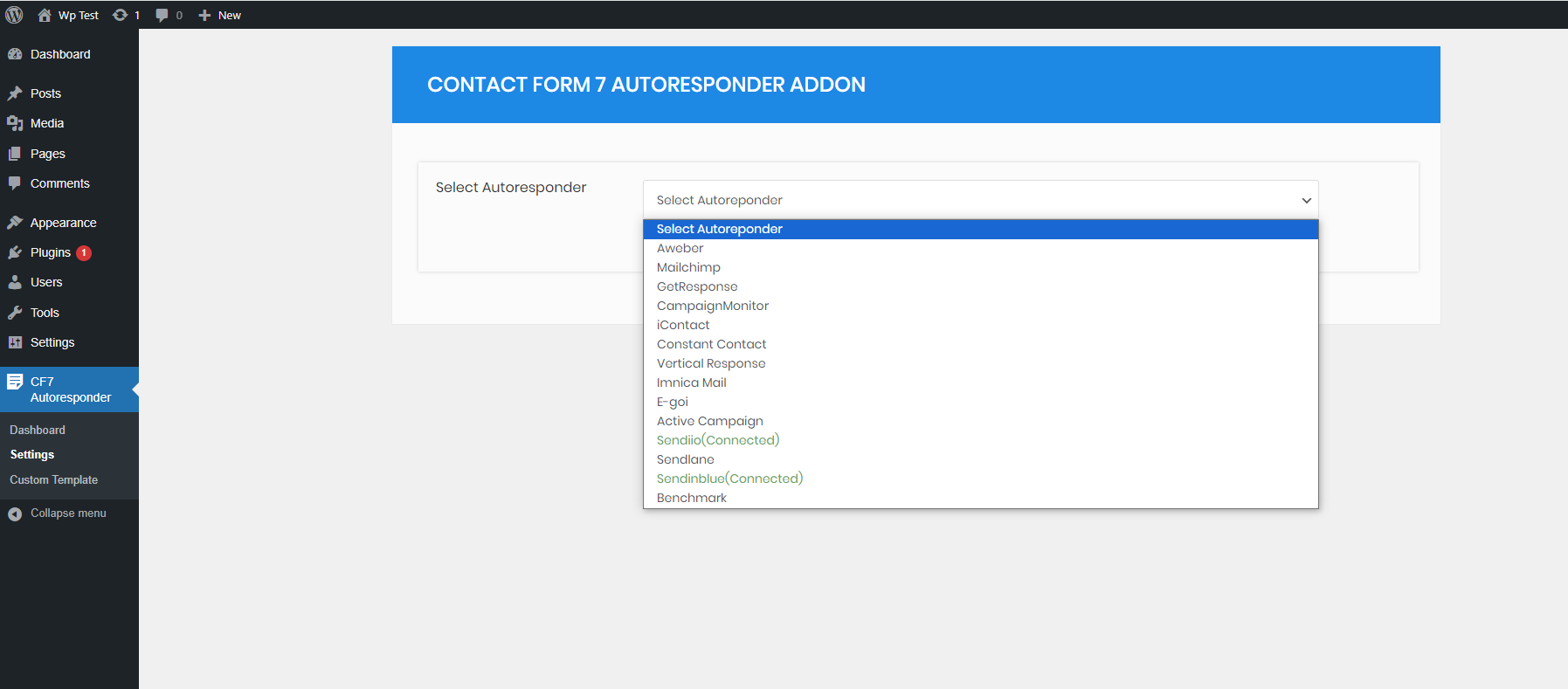Screen dimensions: 1568x689
Task: Click the dropdown chevron arrow
Action: [x=1306, y=201]
